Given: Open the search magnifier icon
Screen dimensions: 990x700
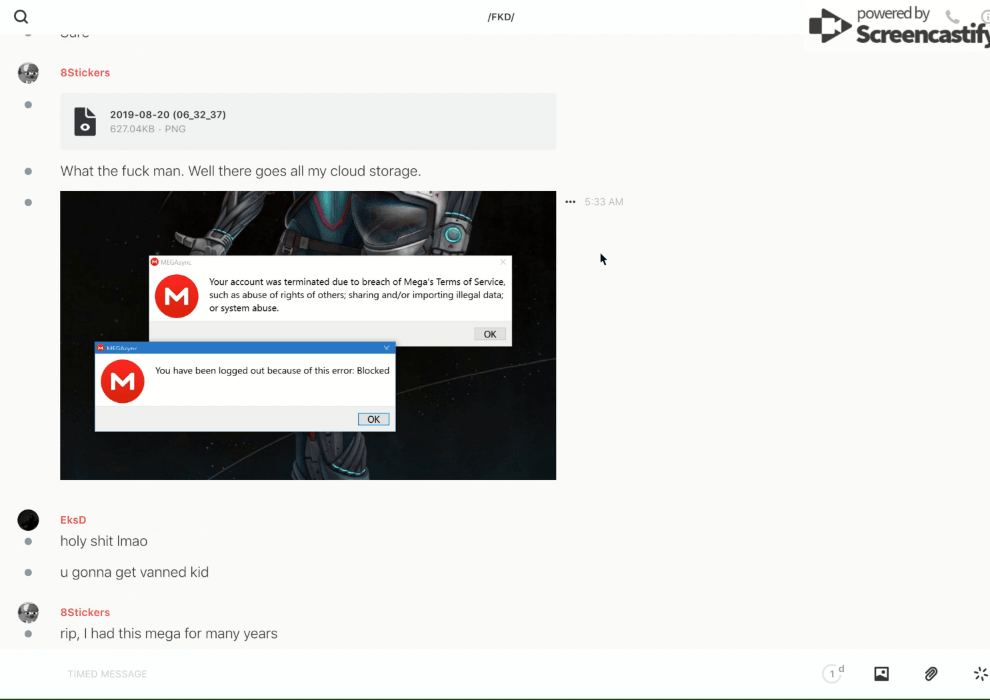Looking at the screenshot, I should pyautogui.click(x=21, y=17).
